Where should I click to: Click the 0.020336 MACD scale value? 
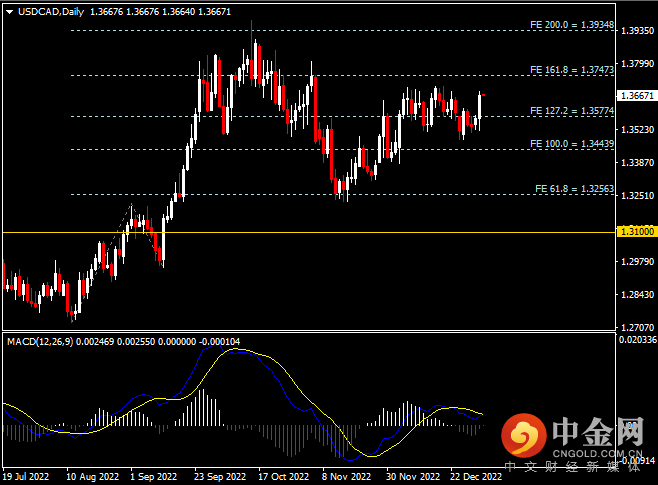coord(637,340)
